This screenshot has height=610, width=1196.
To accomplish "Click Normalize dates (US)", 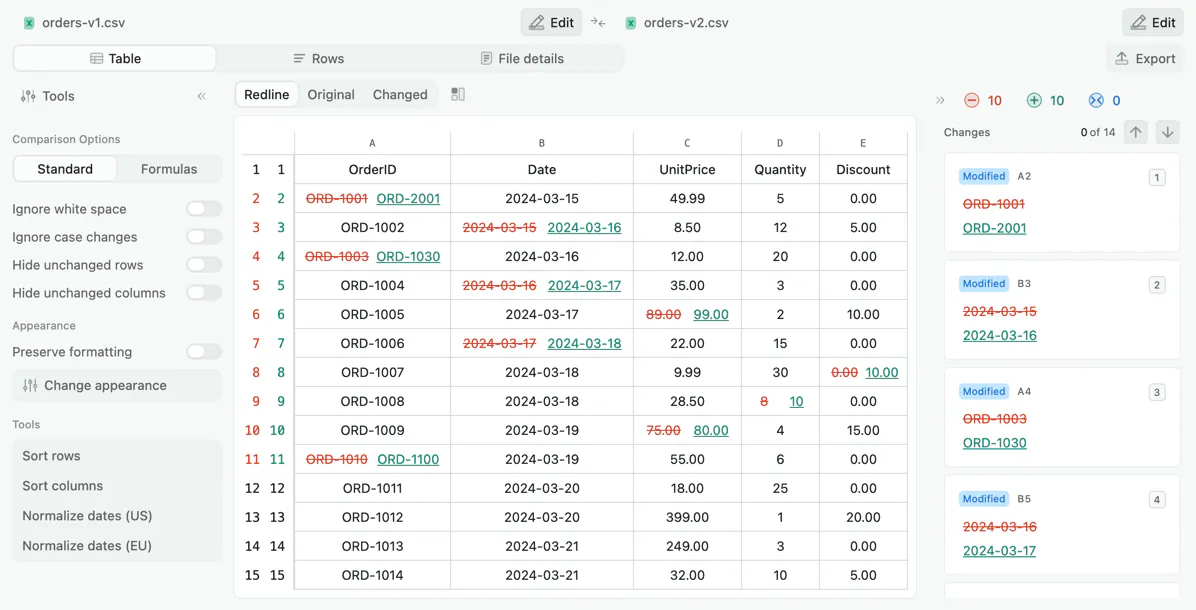I will tap(117, 516).
